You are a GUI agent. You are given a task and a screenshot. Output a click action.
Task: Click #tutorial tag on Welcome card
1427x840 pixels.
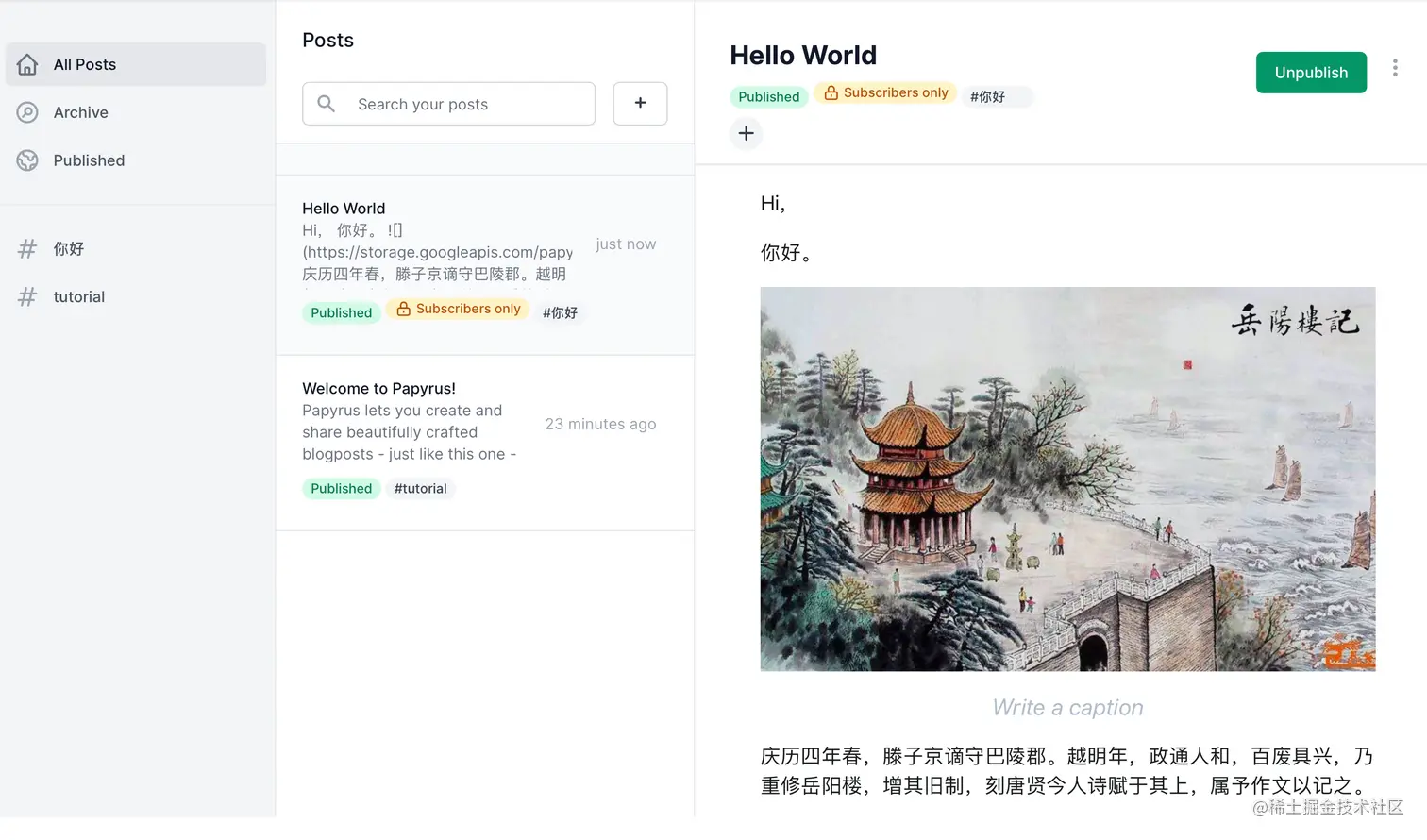pos(420,488)
